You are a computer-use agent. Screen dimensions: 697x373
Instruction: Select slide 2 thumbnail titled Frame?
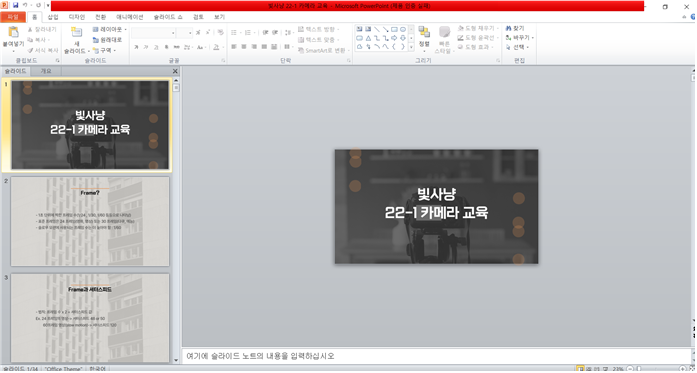tap(90, 221)
